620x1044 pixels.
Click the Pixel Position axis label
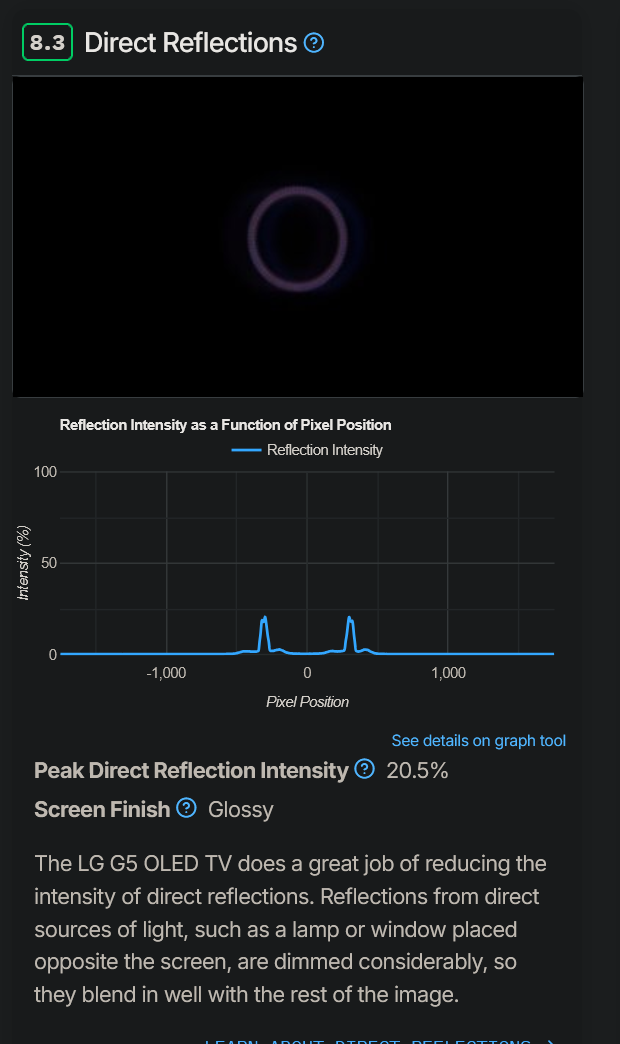click(x=307, y=702)
